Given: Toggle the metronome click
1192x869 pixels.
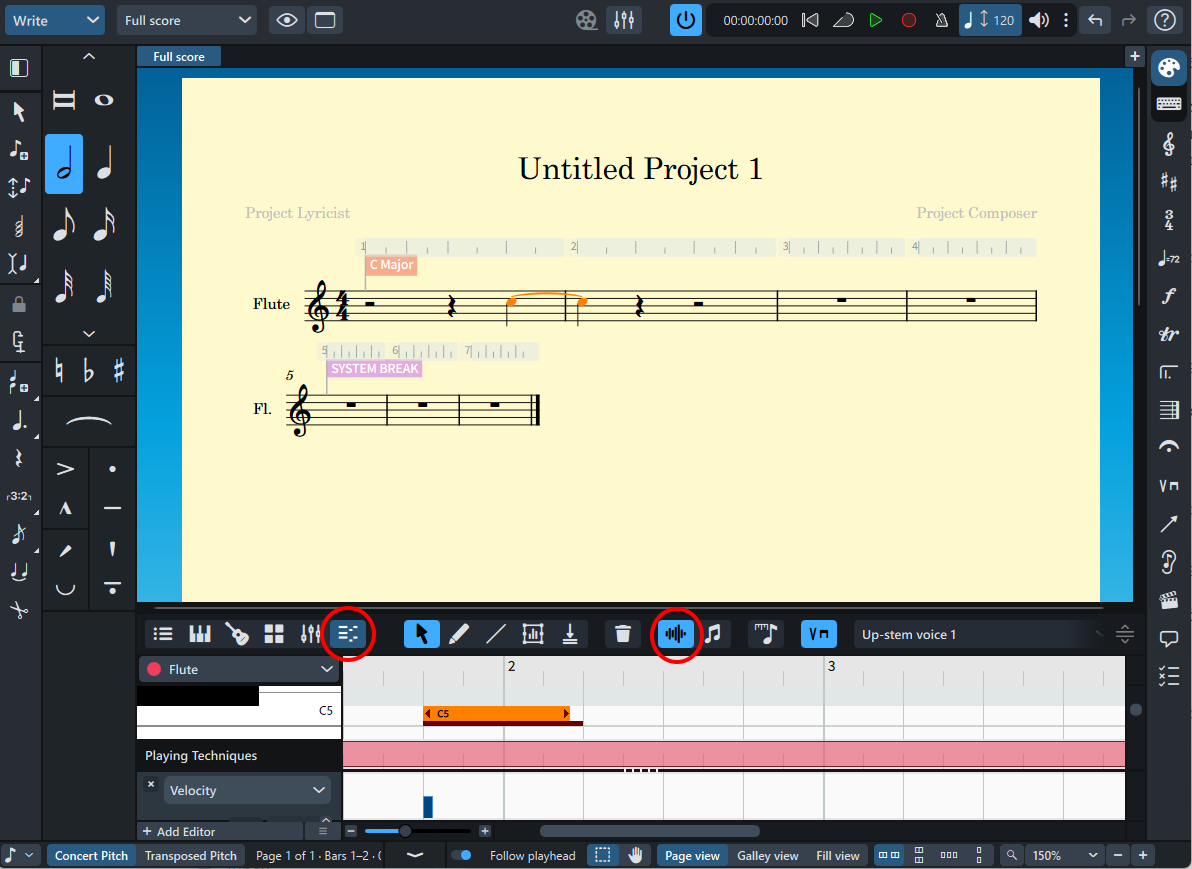Looking at the screenshot, I should tap(941, 21).
